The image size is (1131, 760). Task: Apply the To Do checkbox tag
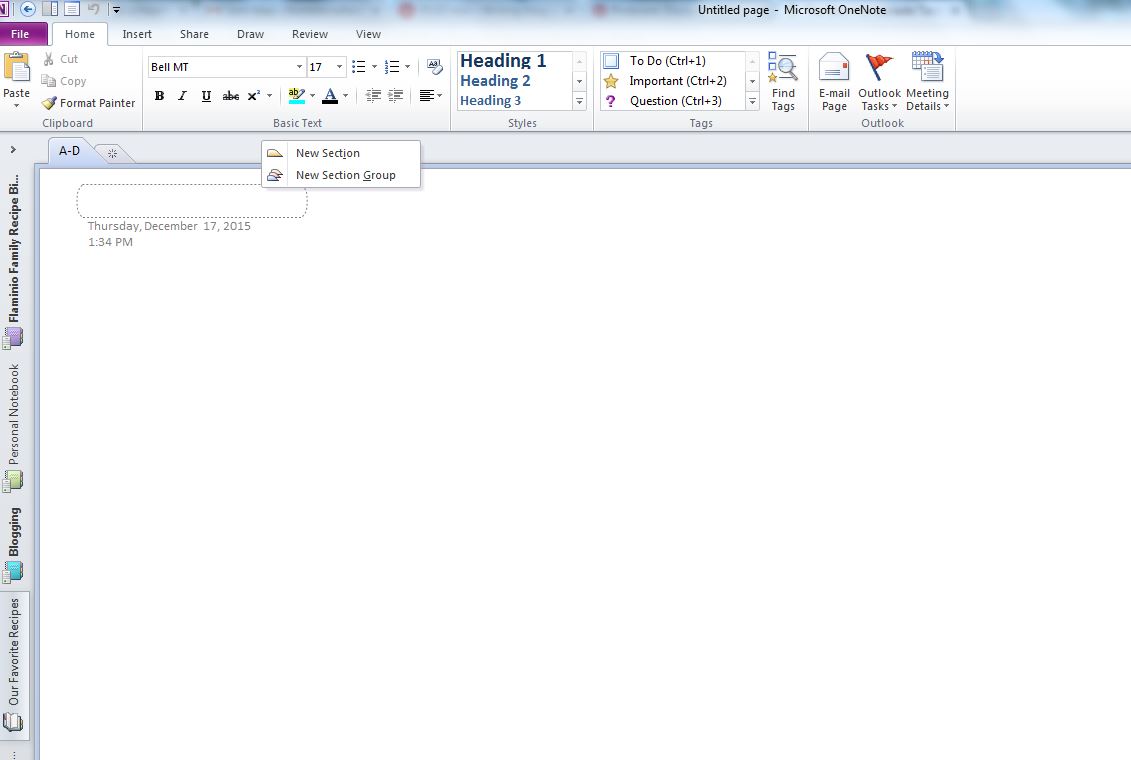point(672,61)
